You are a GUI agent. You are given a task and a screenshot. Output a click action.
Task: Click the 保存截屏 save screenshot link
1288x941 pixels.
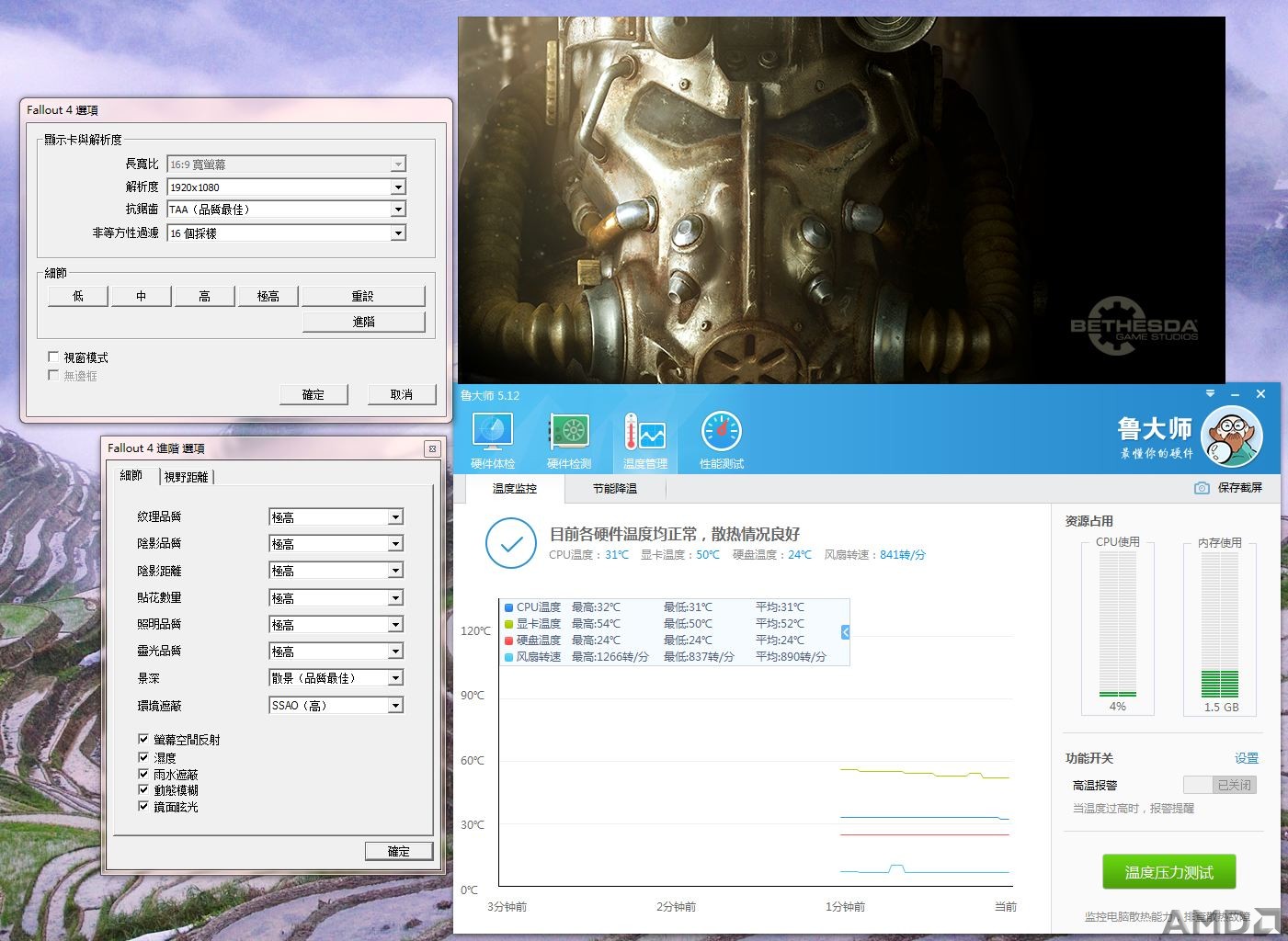pos(1240,488)
